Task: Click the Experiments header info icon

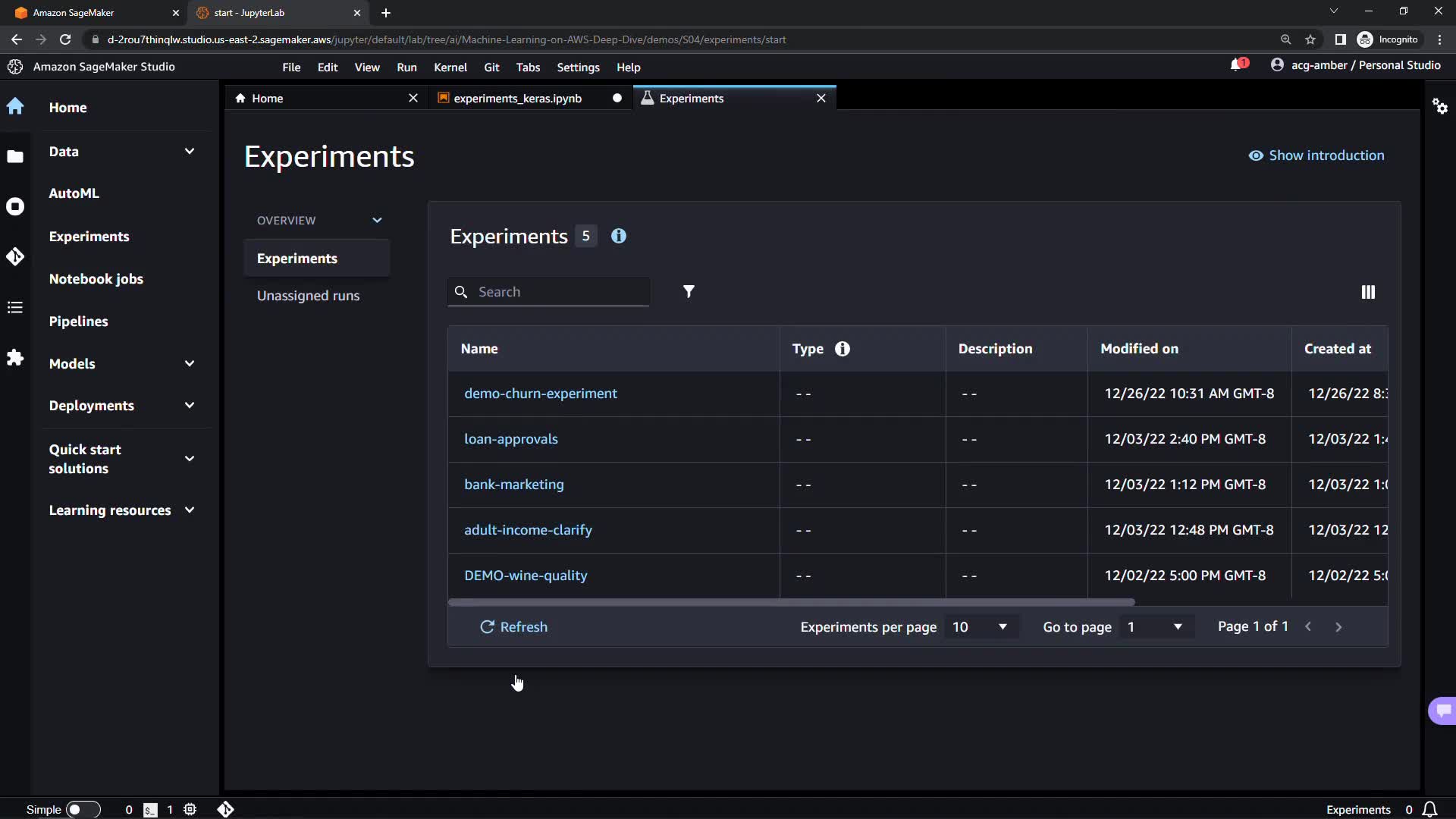Action: (619, 237)
